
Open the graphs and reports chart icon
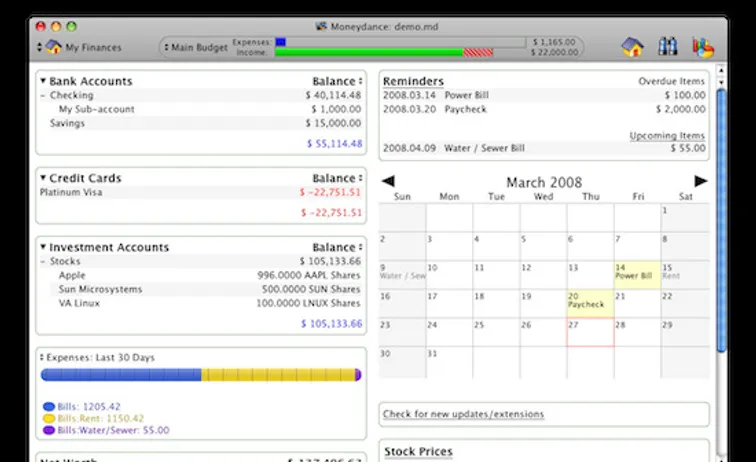703,47
